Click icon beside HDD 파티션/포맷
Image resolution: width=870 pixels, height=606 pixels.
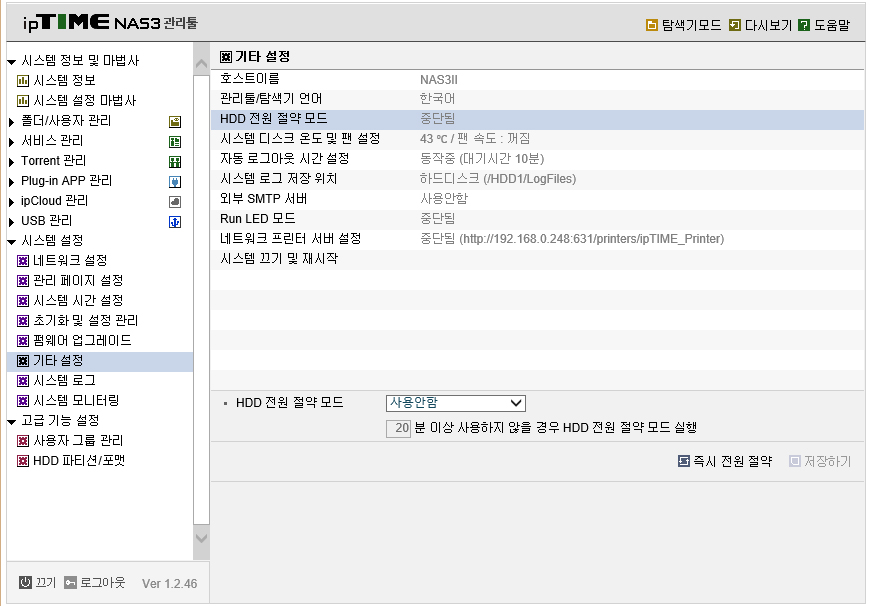(23, 461)
